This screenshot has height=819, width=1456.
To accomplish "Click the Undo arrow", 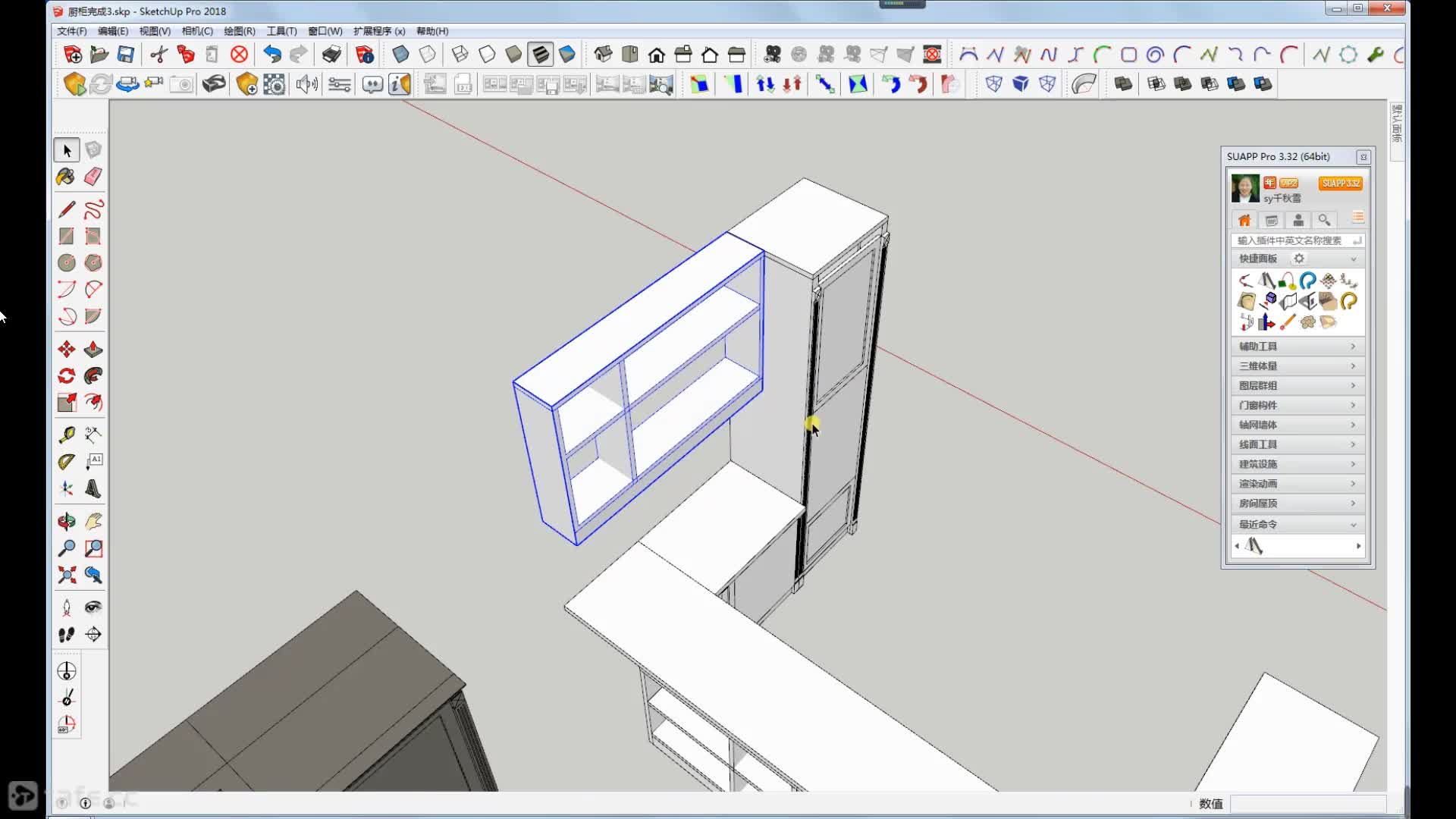I will pyautogui.click(x=272, y=54).
